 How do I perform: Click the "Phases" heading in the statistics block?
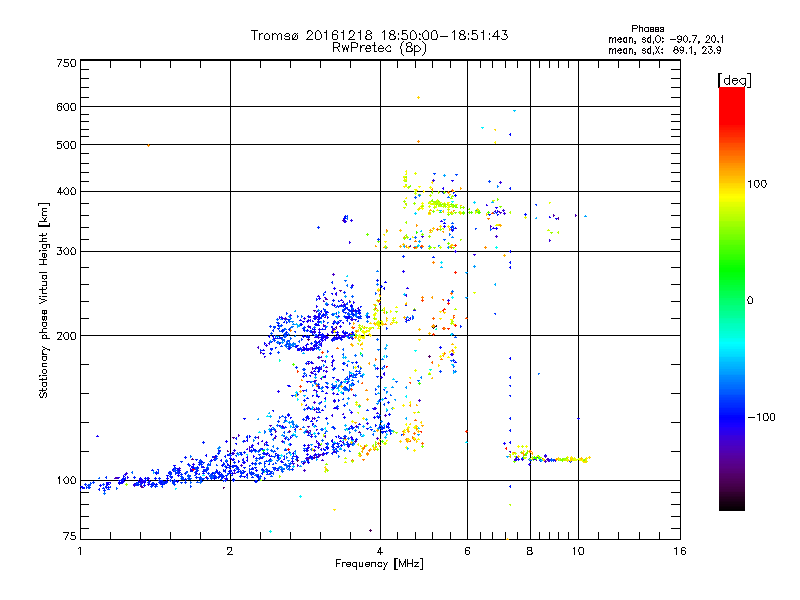point(647,29)
